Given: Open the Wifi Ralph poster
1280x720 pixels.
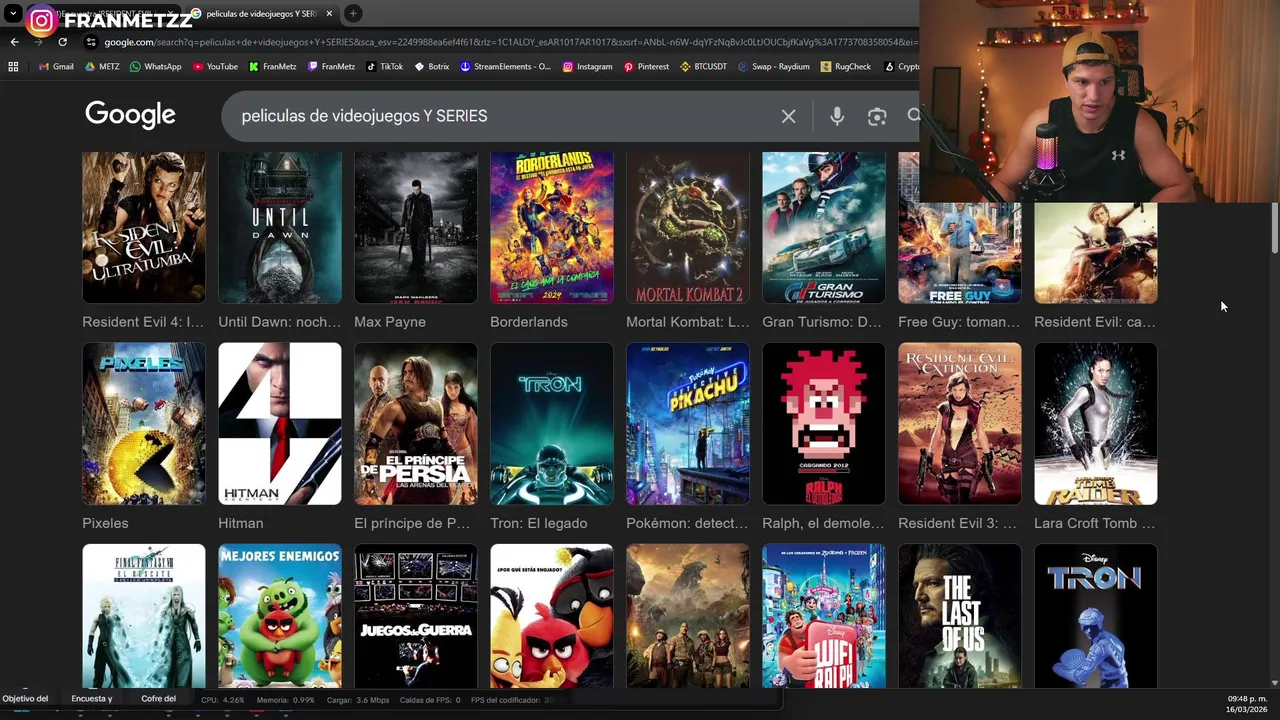Looking at the screenshot, I should click(824, 616).
